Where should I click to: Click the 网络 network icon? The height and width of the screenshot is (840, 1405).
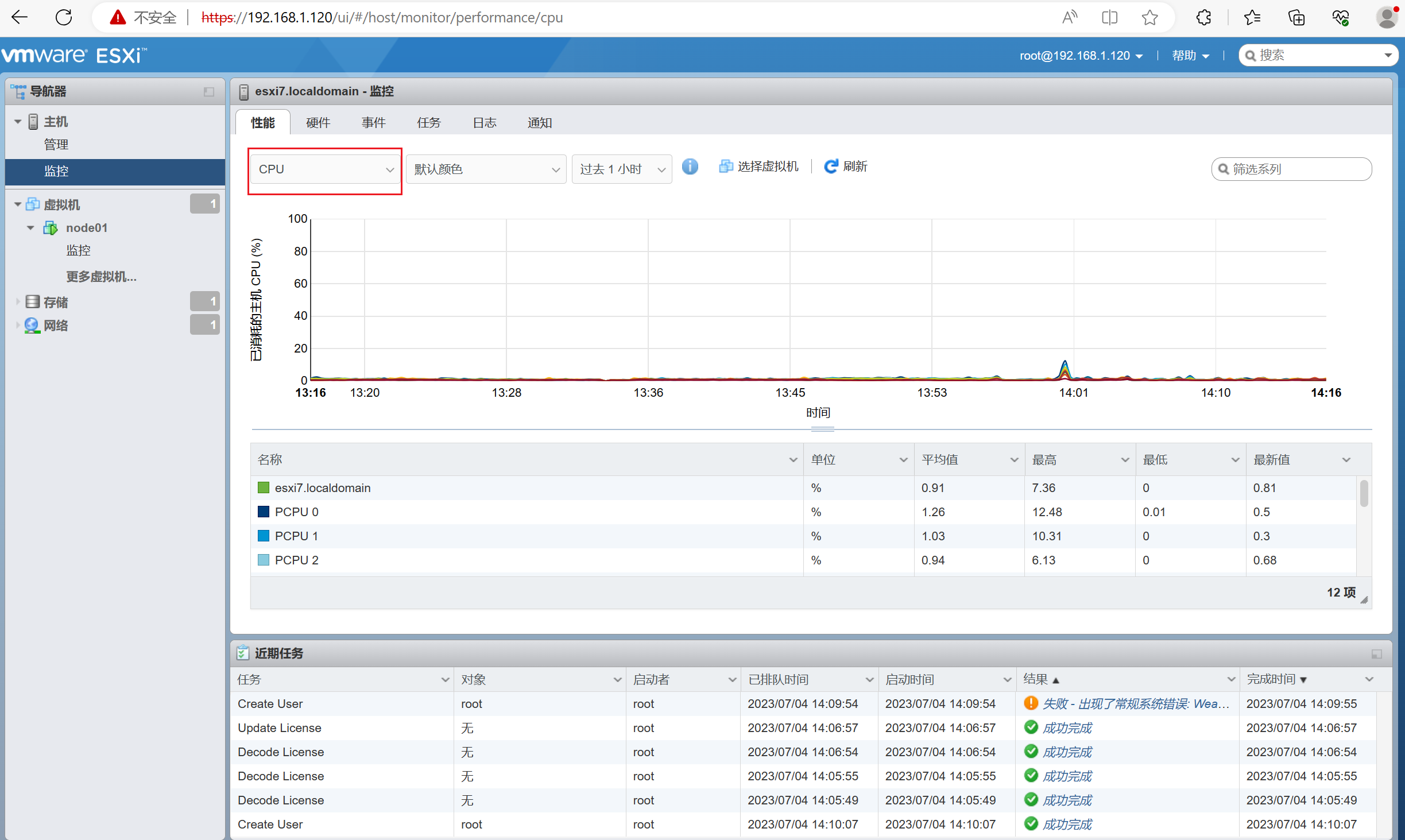point(33,326)
